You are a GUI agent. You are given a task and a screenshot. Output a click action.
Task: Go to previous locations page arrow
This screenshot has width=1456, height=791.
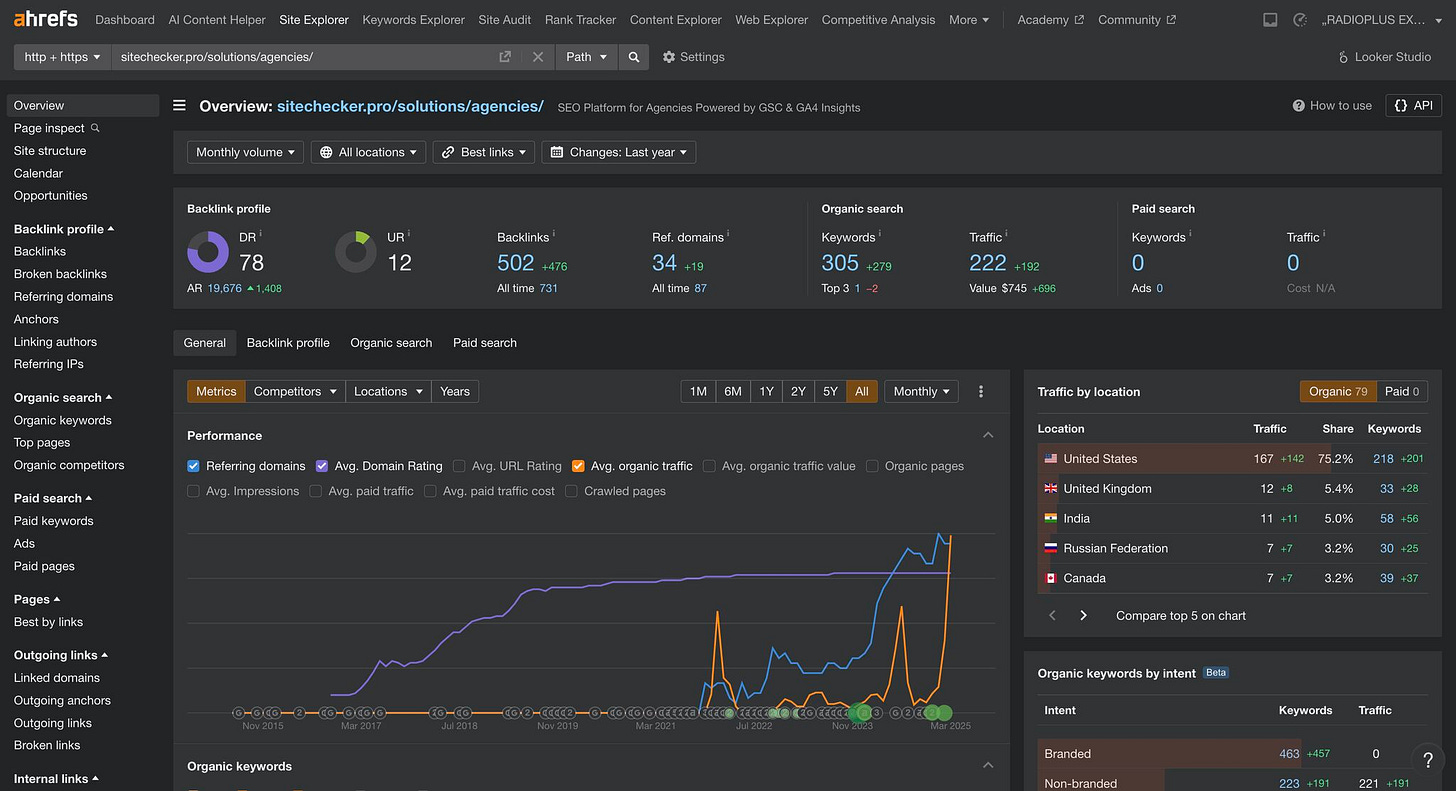pyautogui.click(x=1052, y=615)
